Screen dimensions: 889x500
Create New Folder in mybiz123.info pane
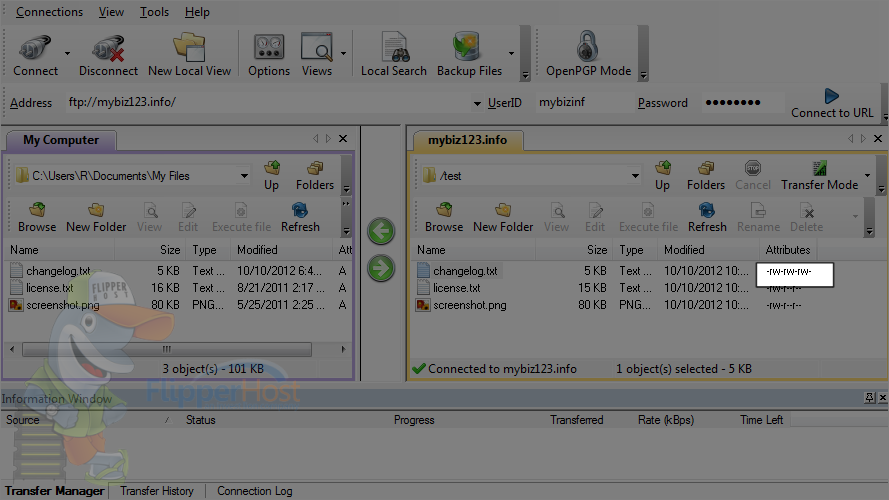coord(503,218)
